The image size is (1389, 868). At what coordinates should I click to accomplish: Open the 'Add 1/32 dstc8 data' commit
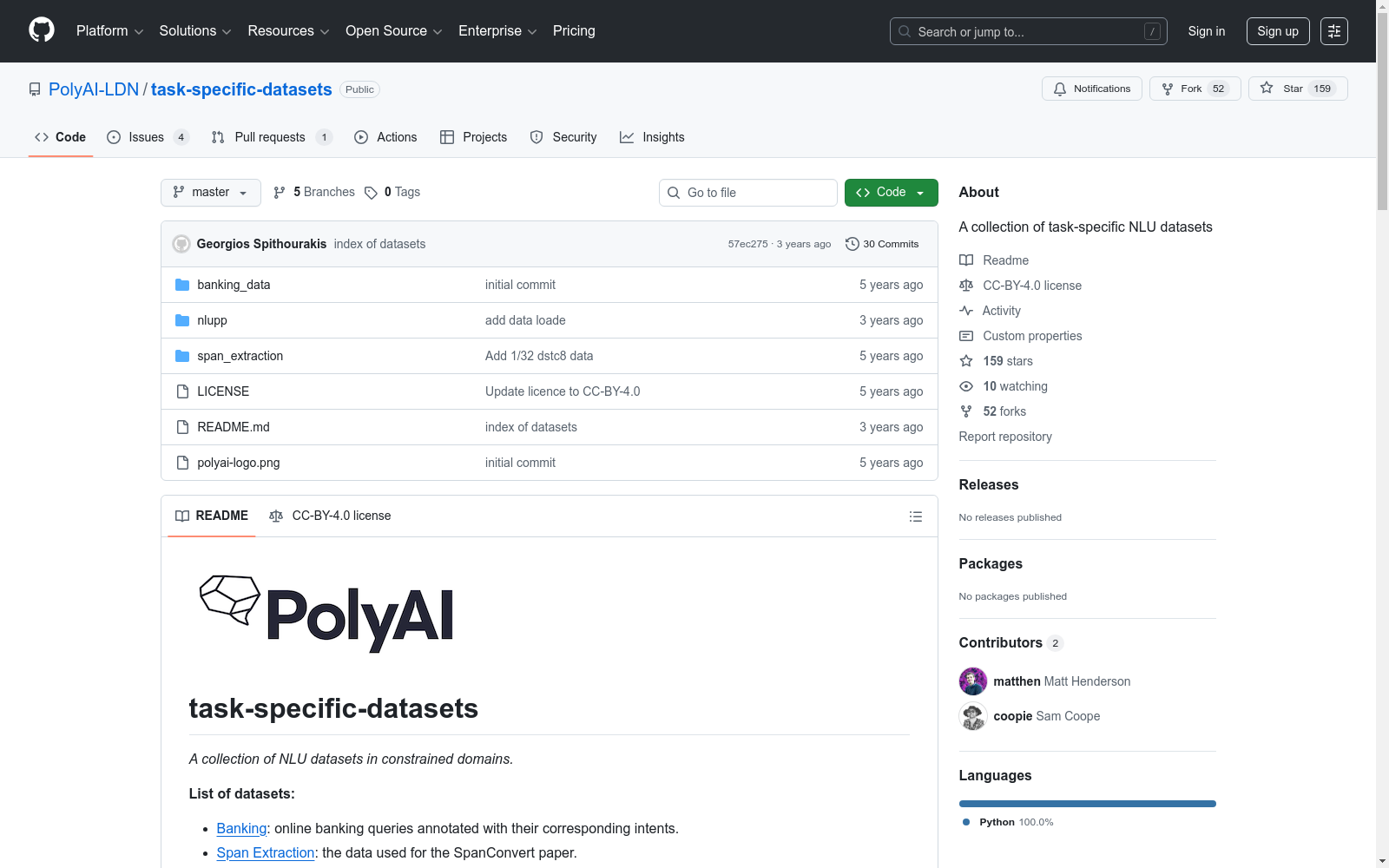coord(539,356)
